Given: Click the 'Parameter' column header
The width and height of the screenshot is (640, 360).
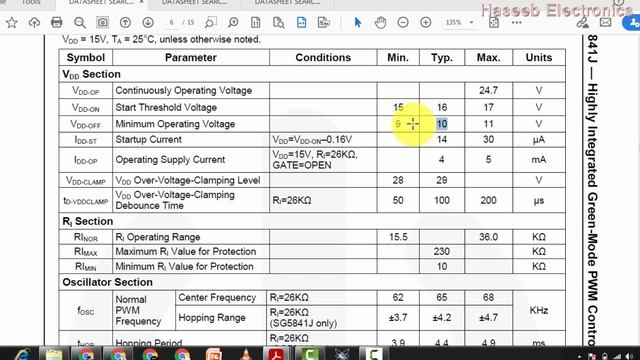Looking at the screenshot, I should tap(191, 58).
